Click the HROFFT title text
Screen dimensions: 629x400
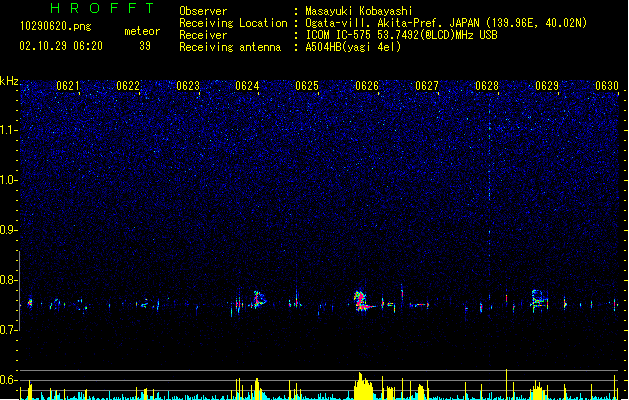point(102,8)
